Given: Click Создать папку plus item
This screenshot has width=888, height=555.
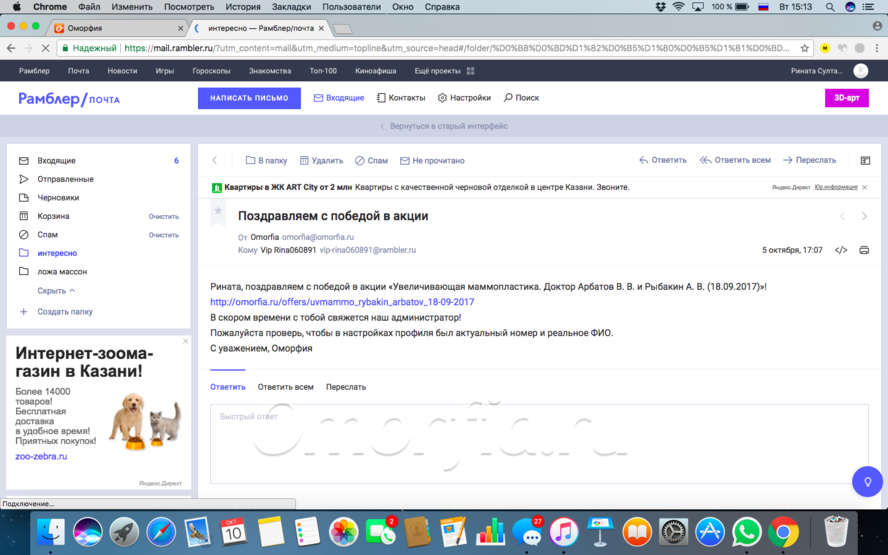Looking at the screenshot, I should (x=56, y=311).
